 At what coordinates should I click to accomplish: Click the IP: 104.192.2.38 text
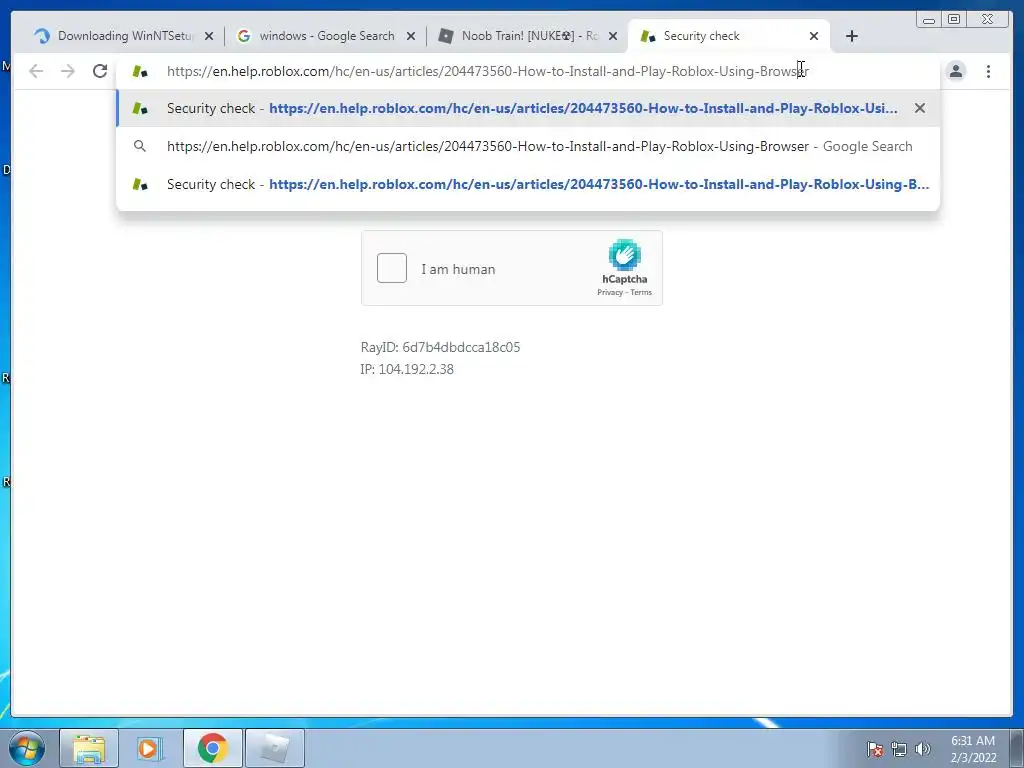[407, 370]
